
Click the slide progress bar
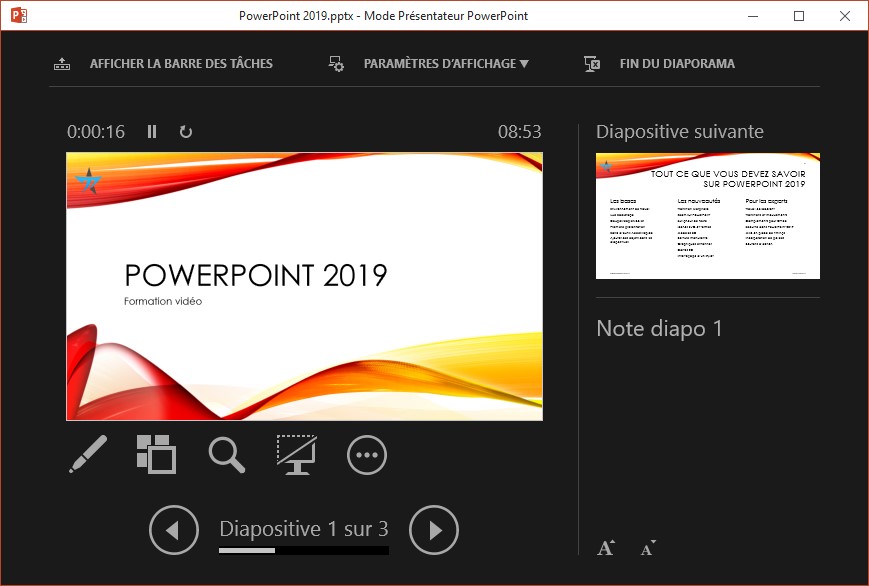pos(303,550)
